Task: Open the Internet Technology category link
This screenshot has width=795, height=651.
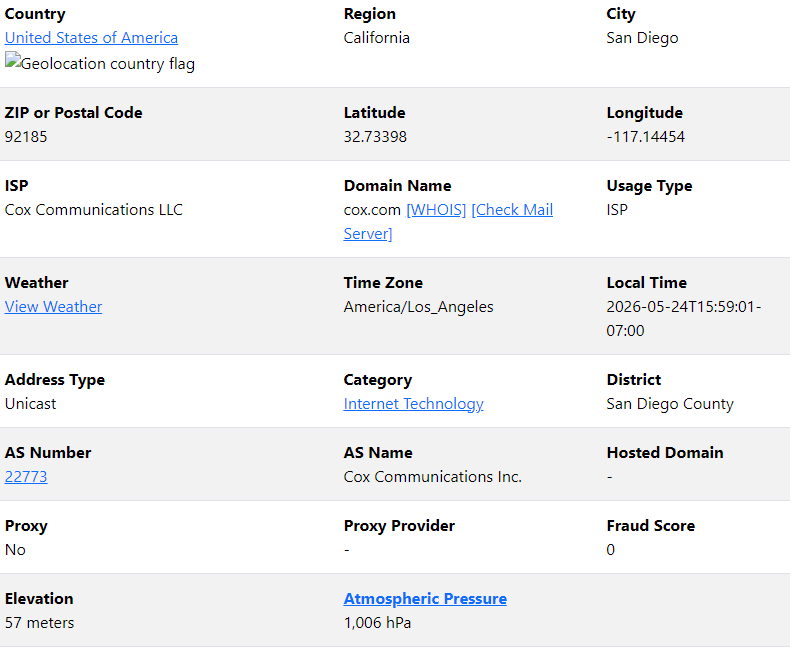Action: [413, 404]
